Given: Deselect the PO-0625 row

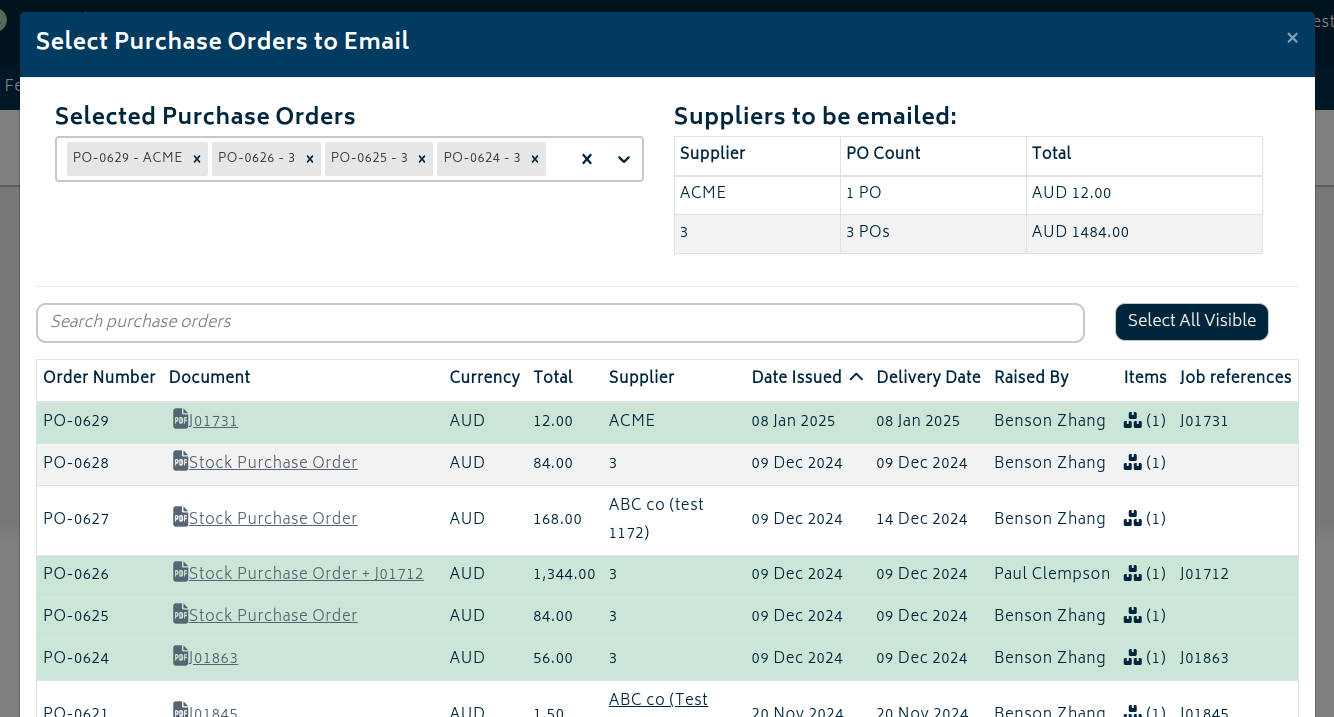Looking at the screenshot, I should pos(667,616).
